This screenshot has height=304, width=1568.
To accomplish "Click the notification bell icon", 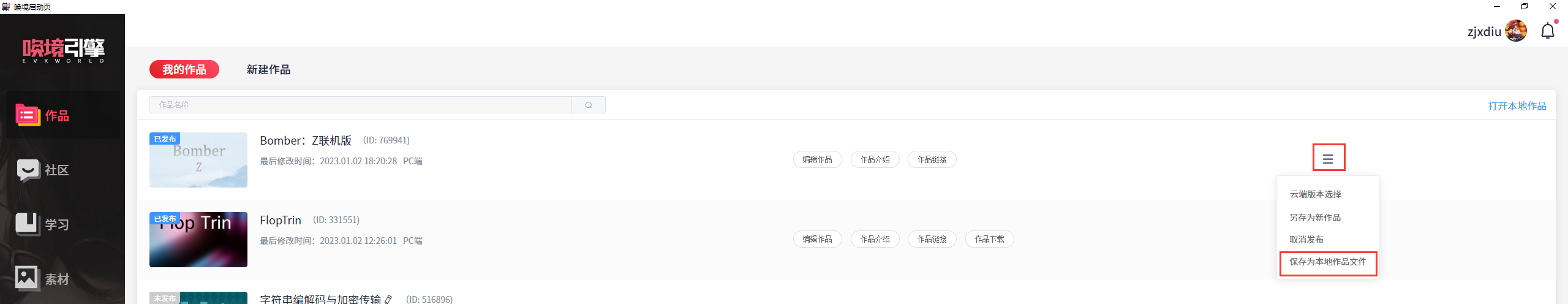I will click(1548, 31).
